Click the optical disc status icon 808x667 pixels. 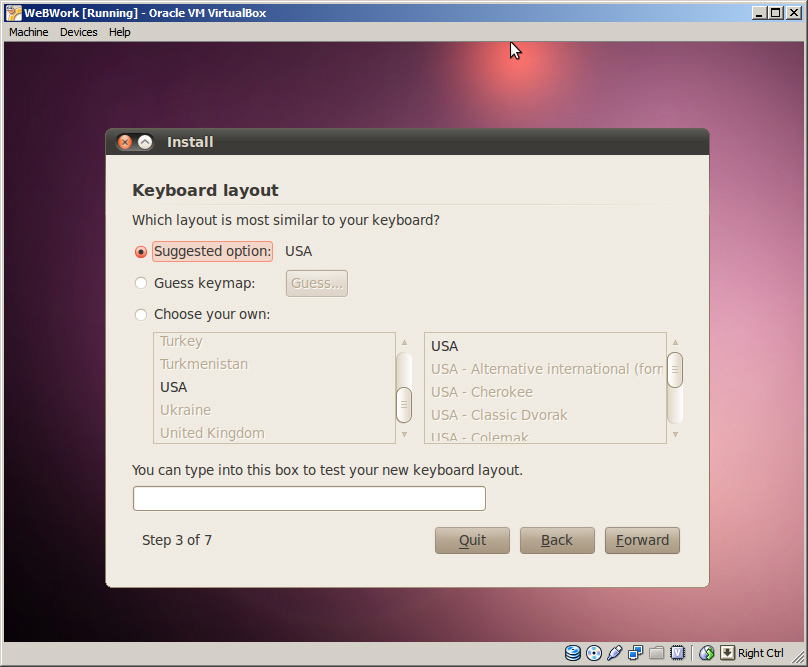point(594,653)
